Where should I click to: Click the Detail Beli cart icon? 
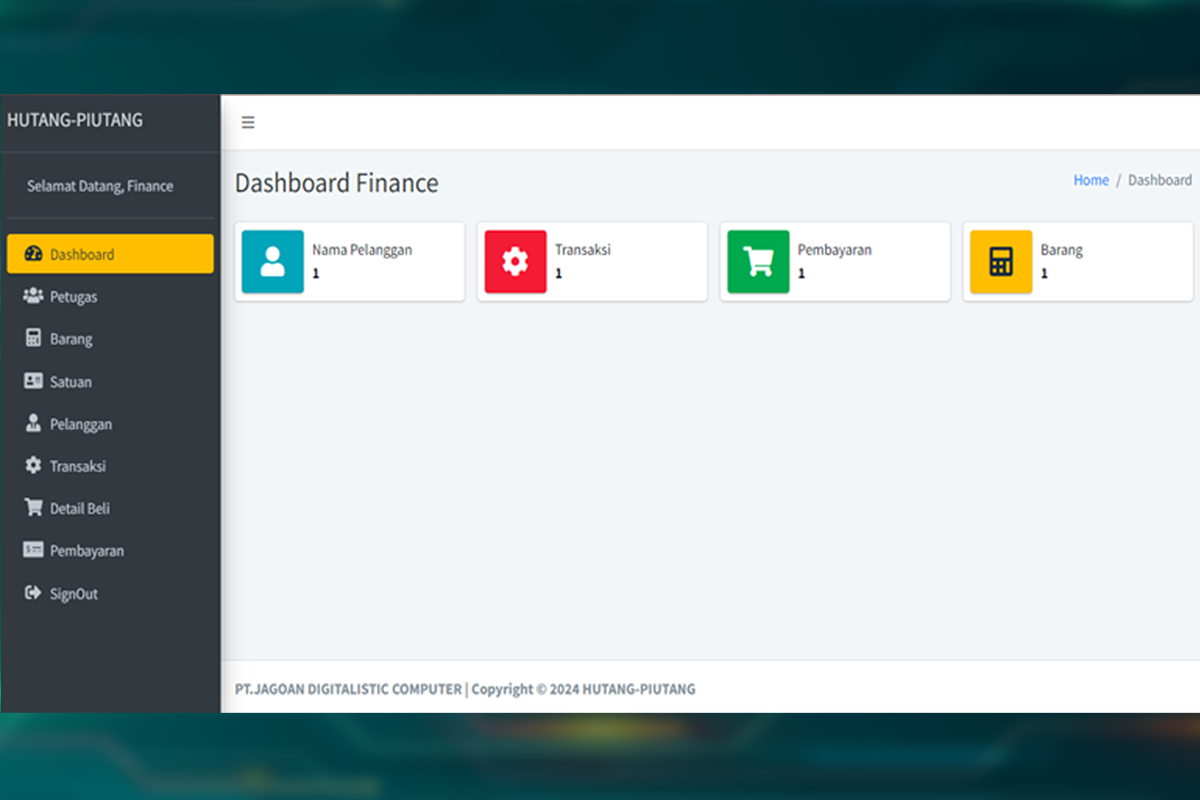tap(33, 509)
